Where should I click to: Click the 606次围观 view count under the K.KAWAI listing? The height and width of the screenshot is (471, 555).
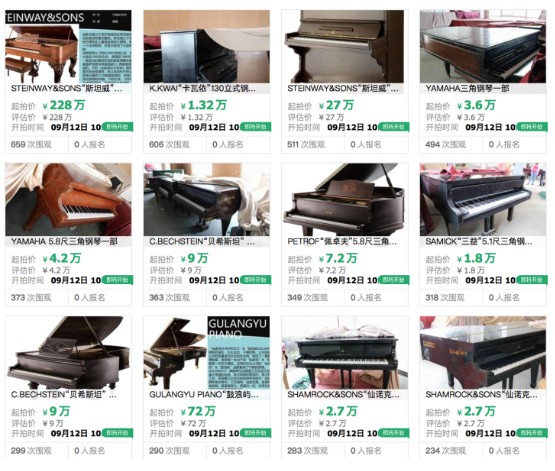(x=169, y=144)
